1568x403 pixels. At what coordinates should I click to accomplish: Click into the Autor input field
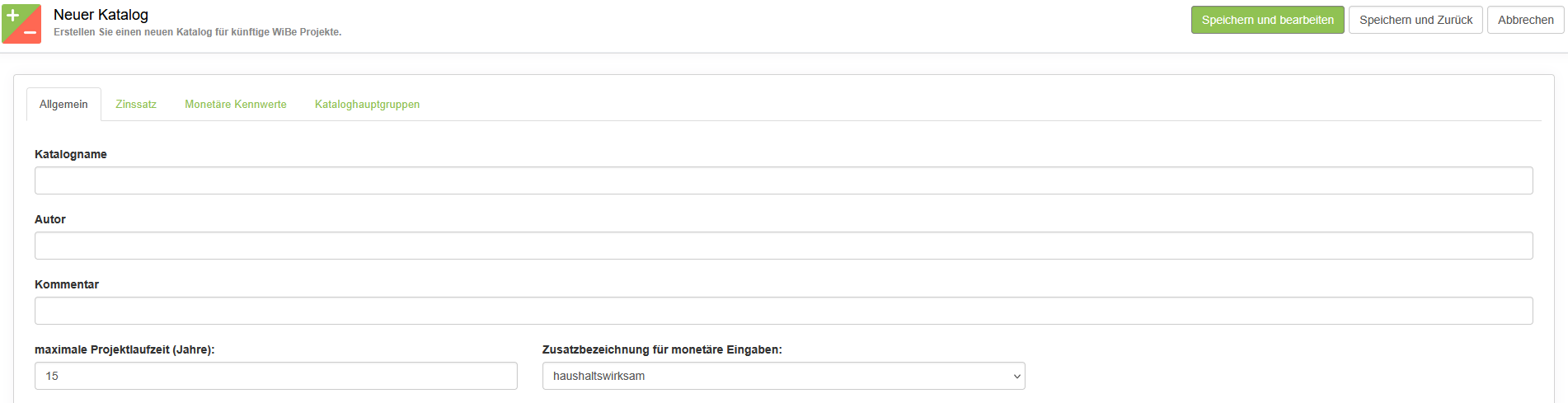tap(783, 246)
